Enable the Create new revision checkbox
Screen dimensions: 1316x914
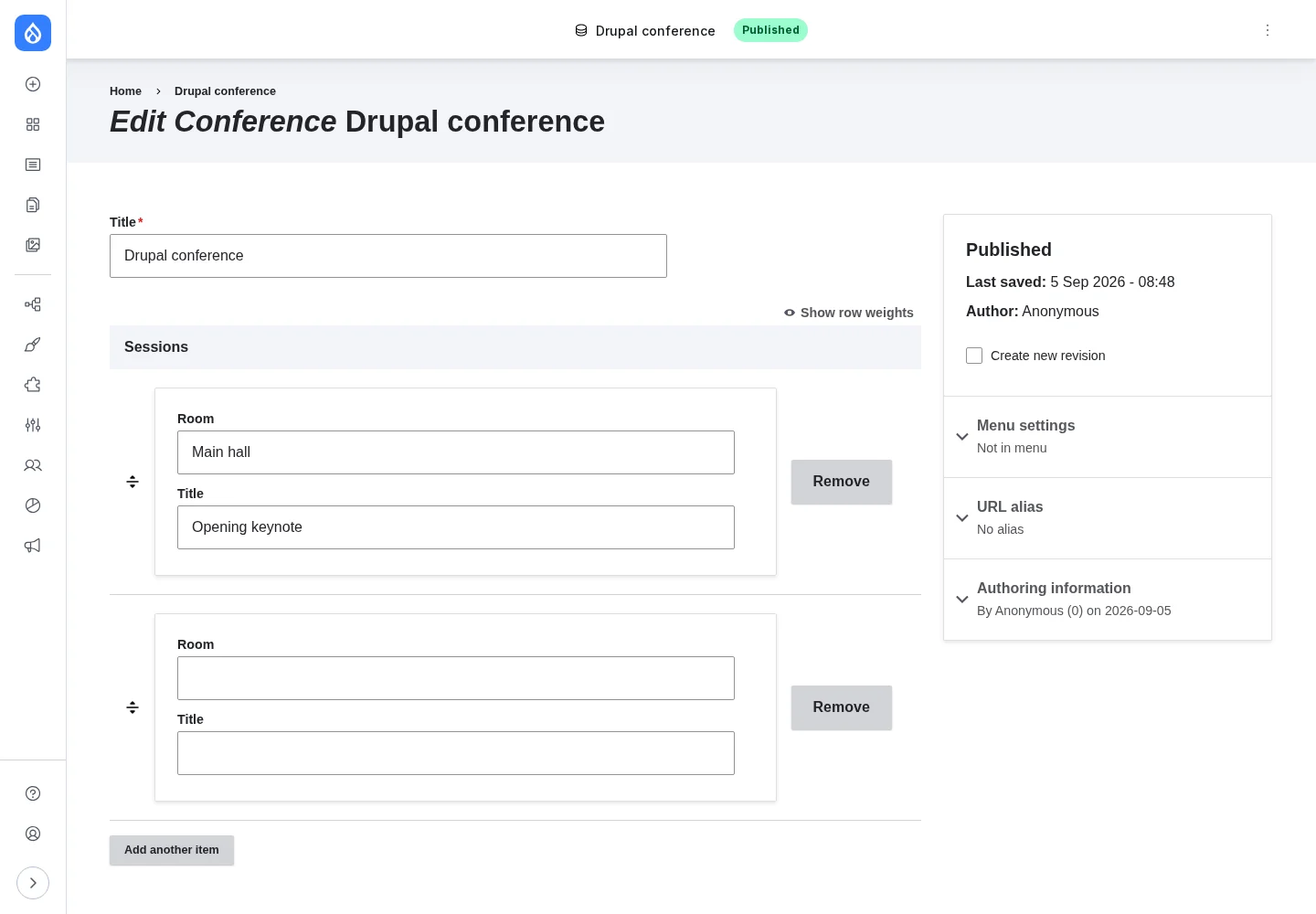point(974,356)
